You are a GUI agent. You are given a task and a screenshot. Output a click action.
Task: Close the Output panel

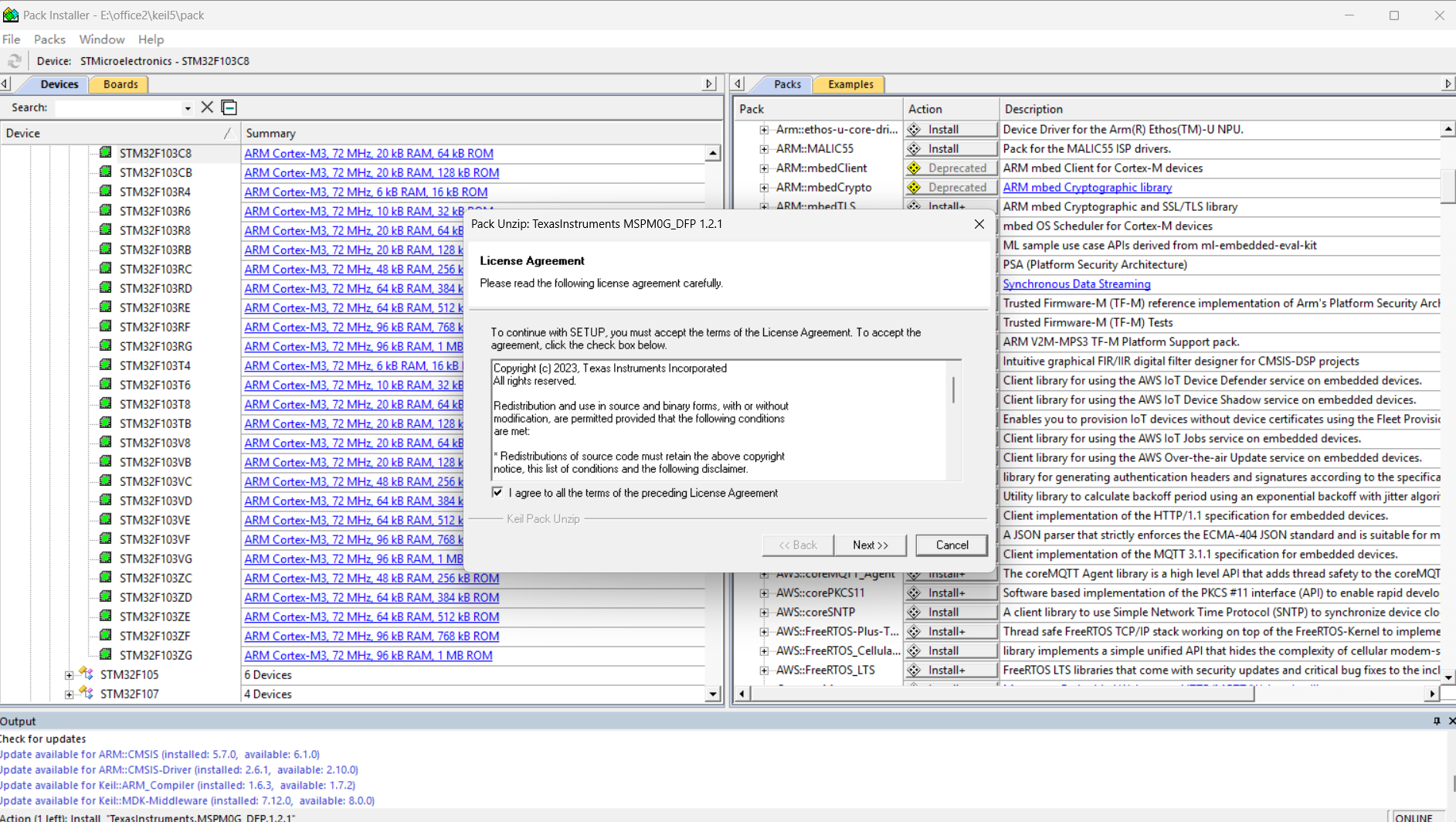pyautogui.click(x=1451, y=721)
